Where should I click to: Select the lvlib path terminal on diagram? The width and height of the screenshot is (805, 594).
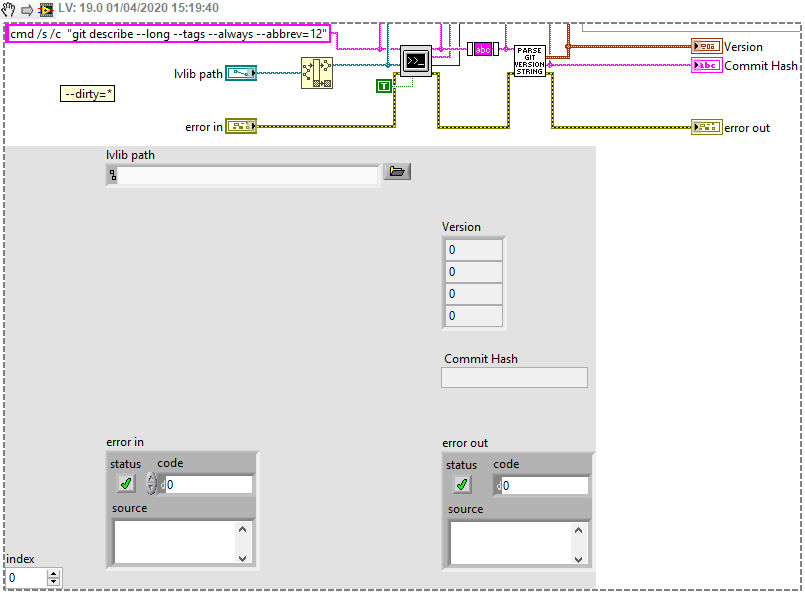coord(241,73)
